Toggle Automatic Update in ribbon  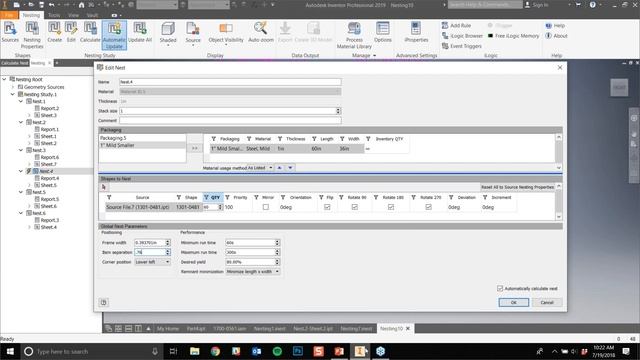pos(114,36)
